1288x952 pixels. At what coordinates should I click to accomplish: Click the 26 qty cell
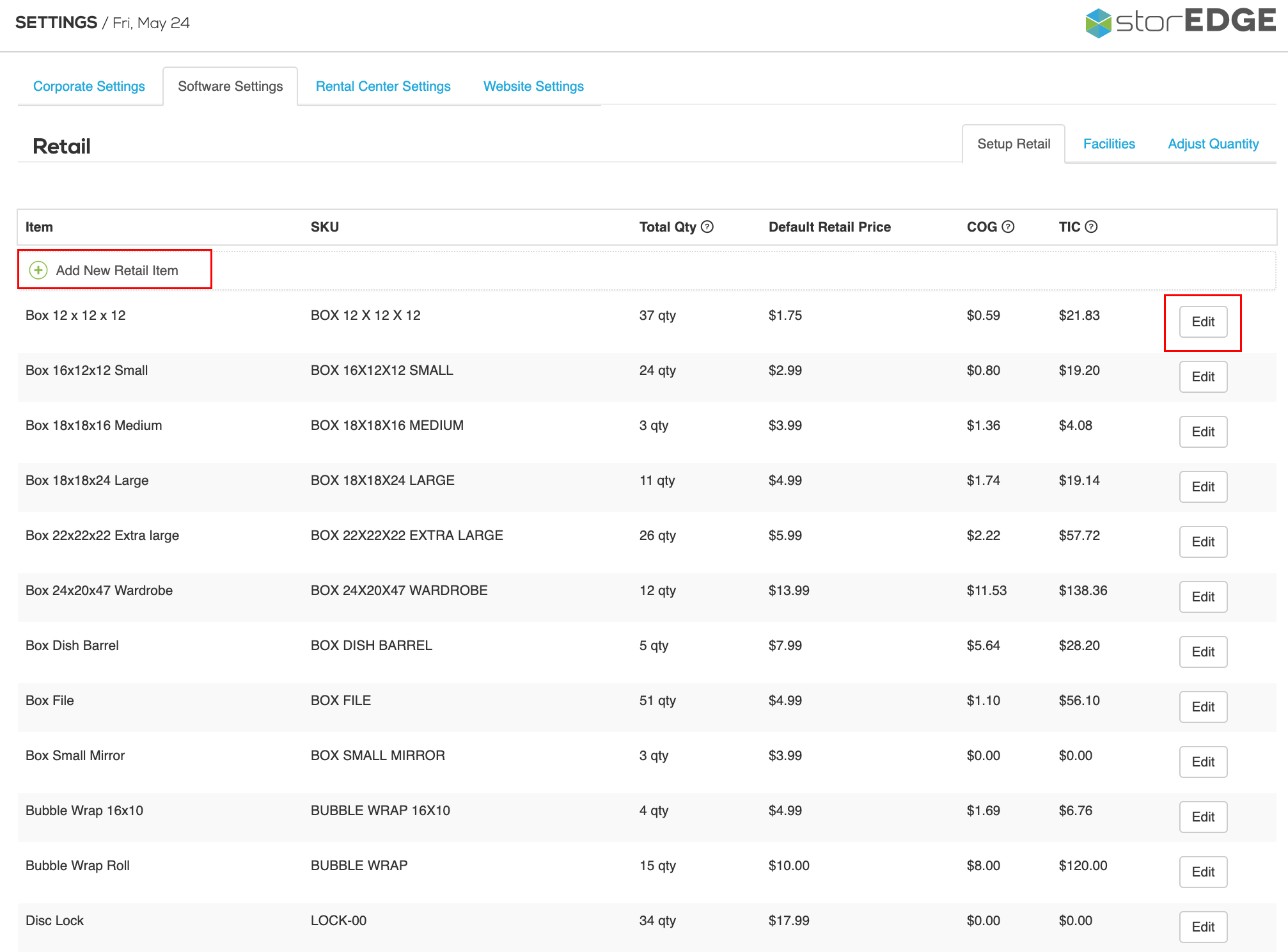pyautogui.click(x=657, y=535)
